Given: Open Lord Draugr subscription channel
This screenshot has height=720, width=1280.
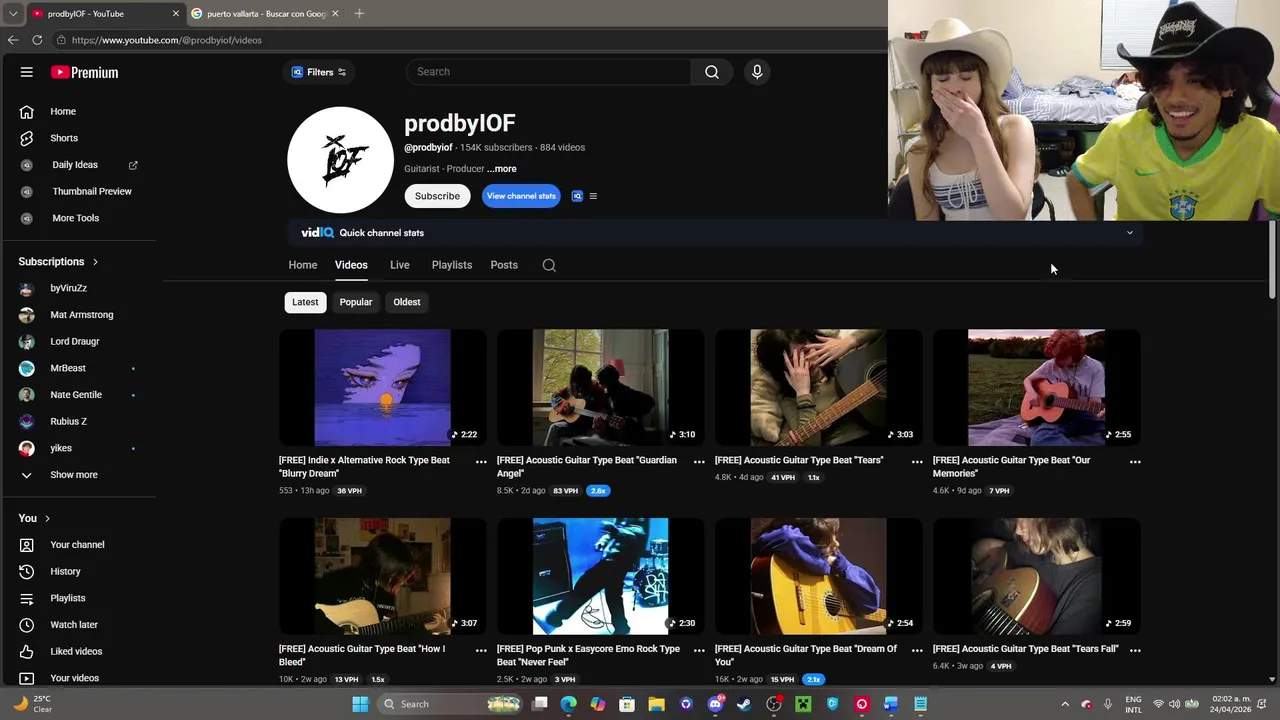Looking at the screenshot, I should [x=75, y=342].
